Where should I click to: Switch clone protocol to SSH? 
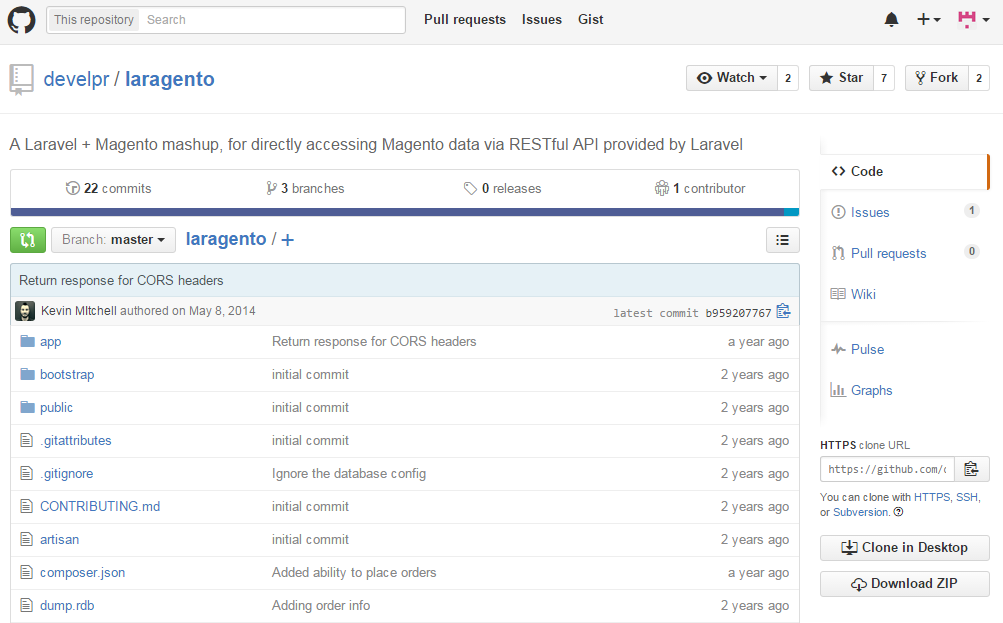967,497
